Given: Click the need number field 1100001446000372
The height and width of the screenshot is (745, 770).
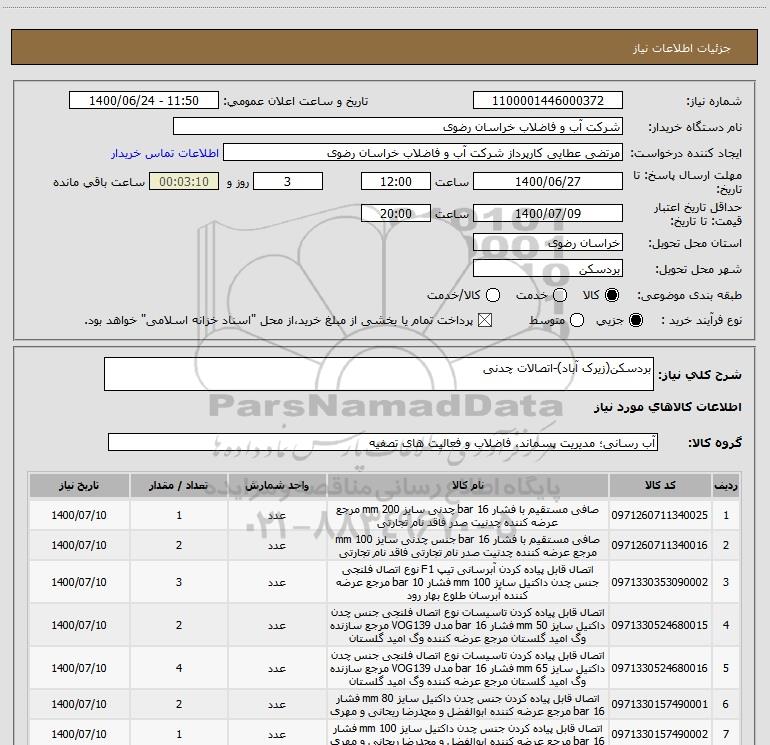Looking at the screenshot, I should tap(548, 100).
